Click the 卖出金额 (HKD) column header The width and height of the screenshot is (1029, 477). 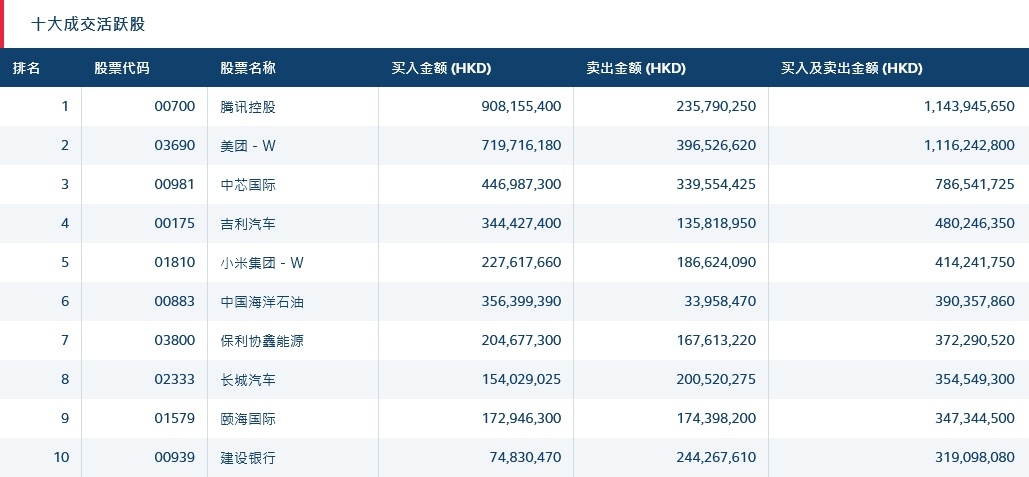pos(636,68)
